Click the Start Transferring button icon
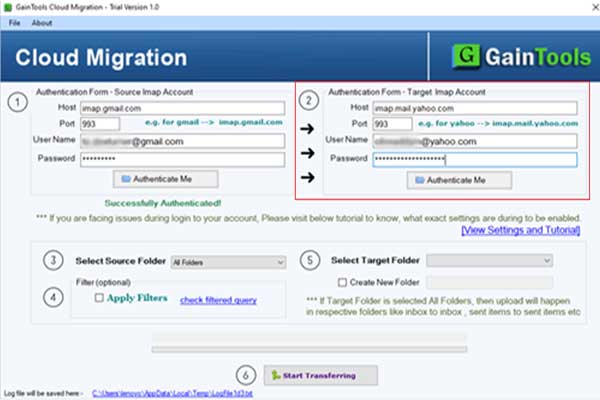 276,376
